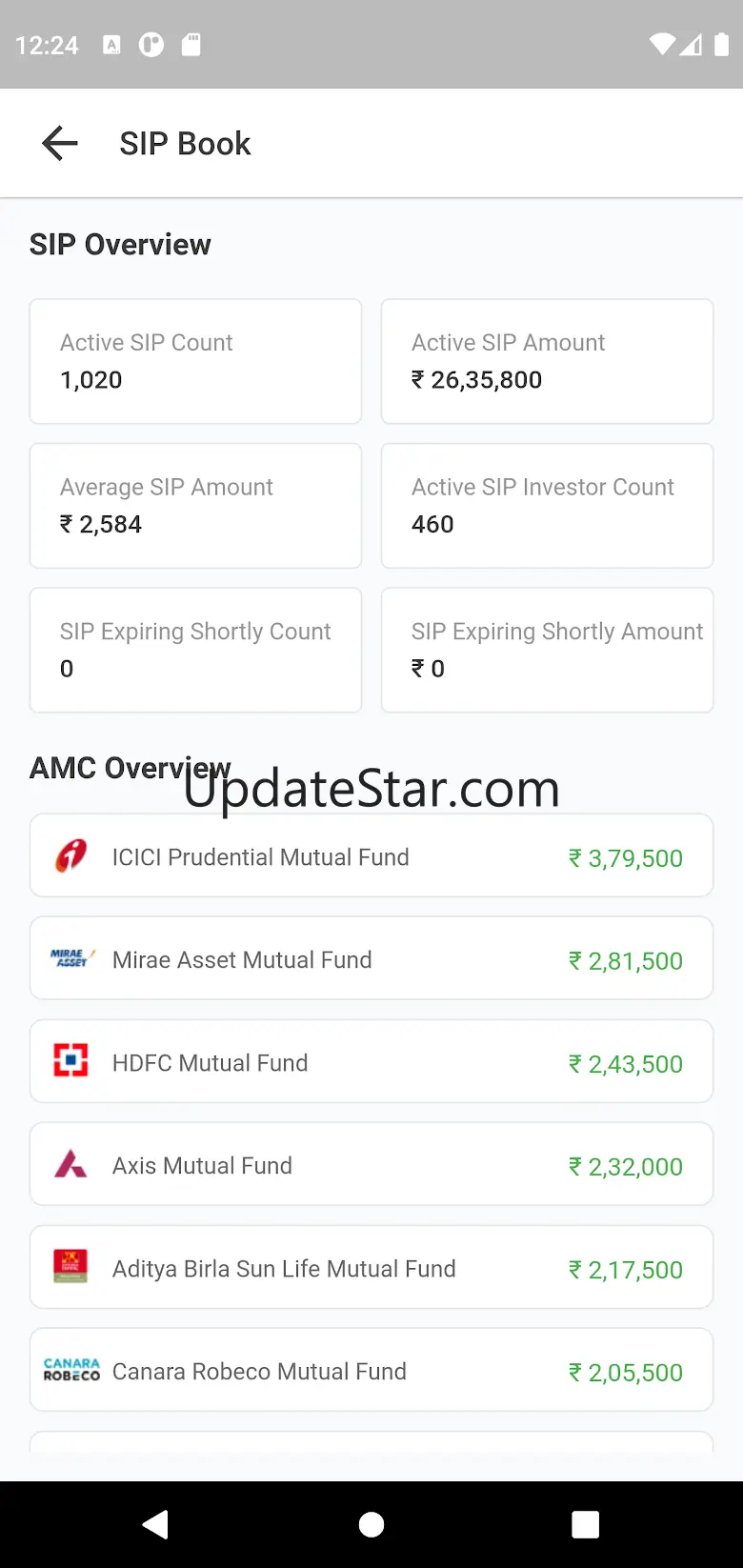Select Active SIP Investor Count card

pos(547,506)
